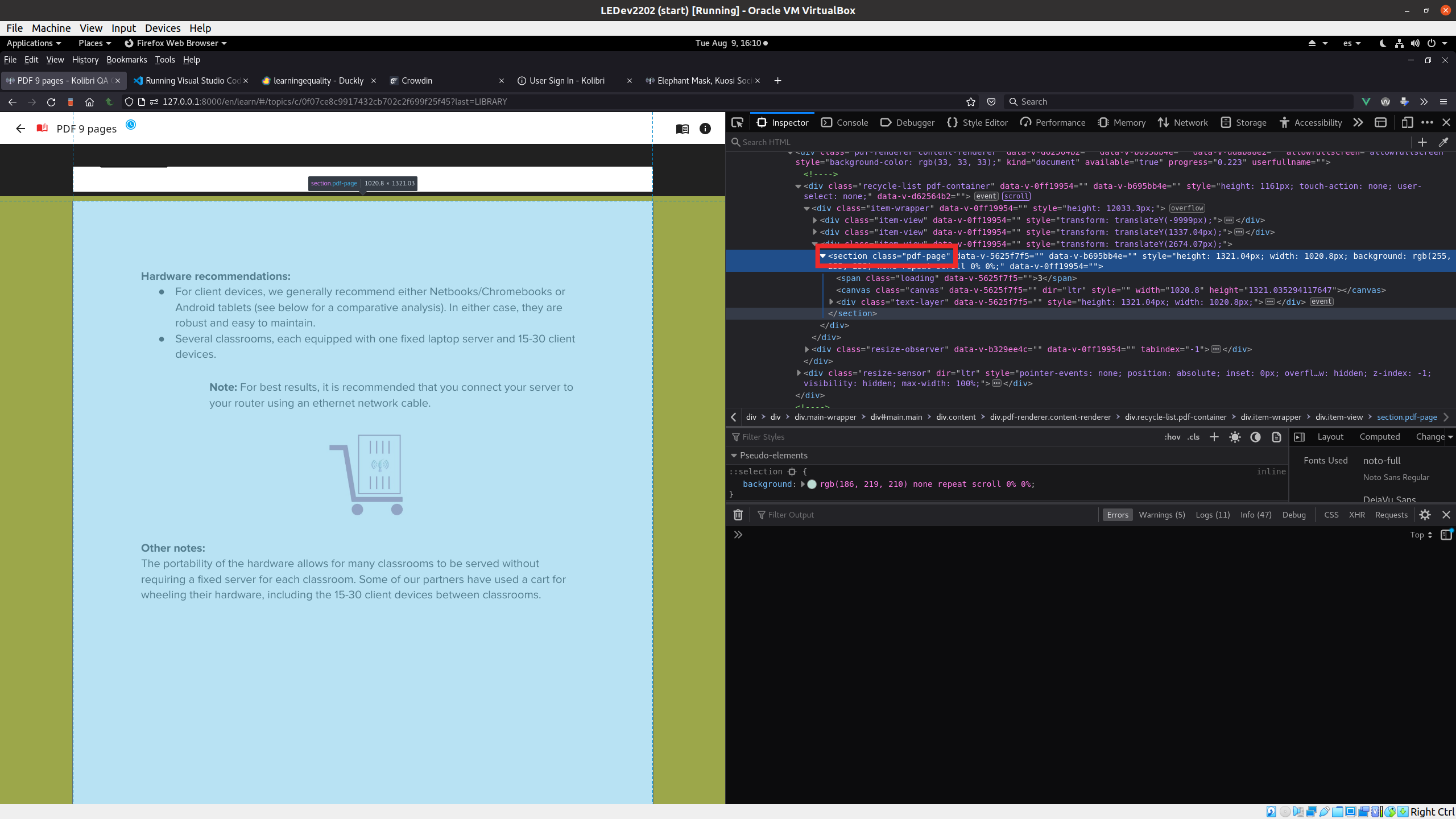Expand the resize-observer div node
This screenshot has width=1456, height=819.
click(806, 349)
